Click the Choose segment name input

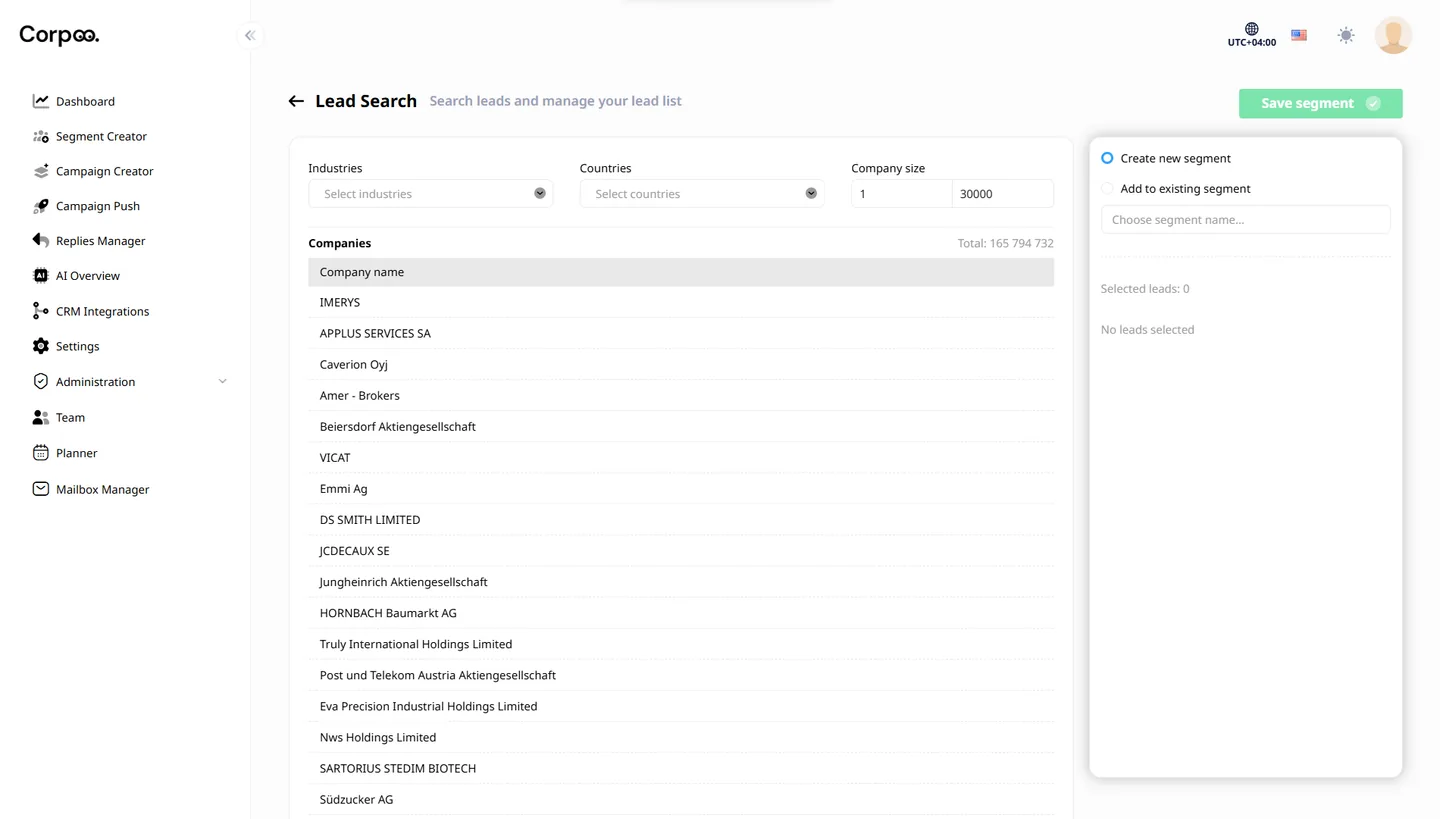click(1245, 220)
